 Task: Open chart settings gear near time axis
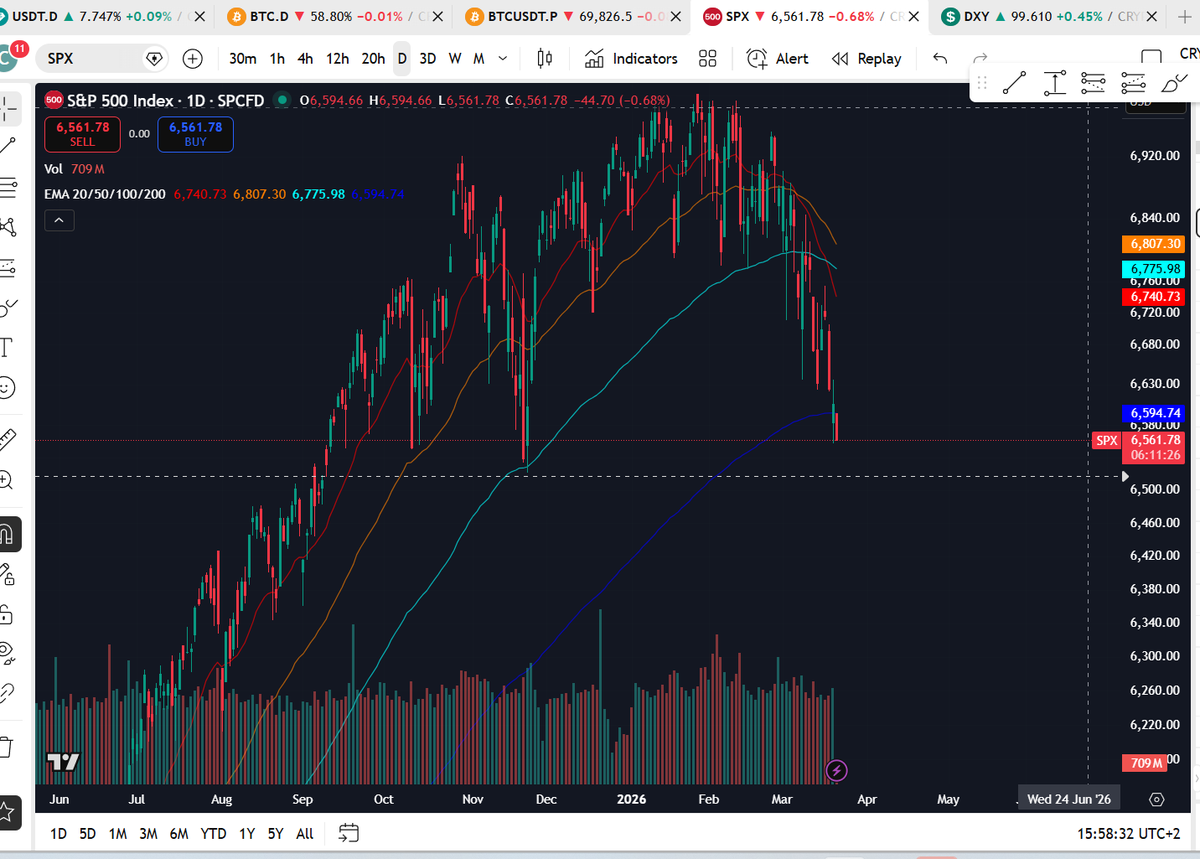point(1157,799)
